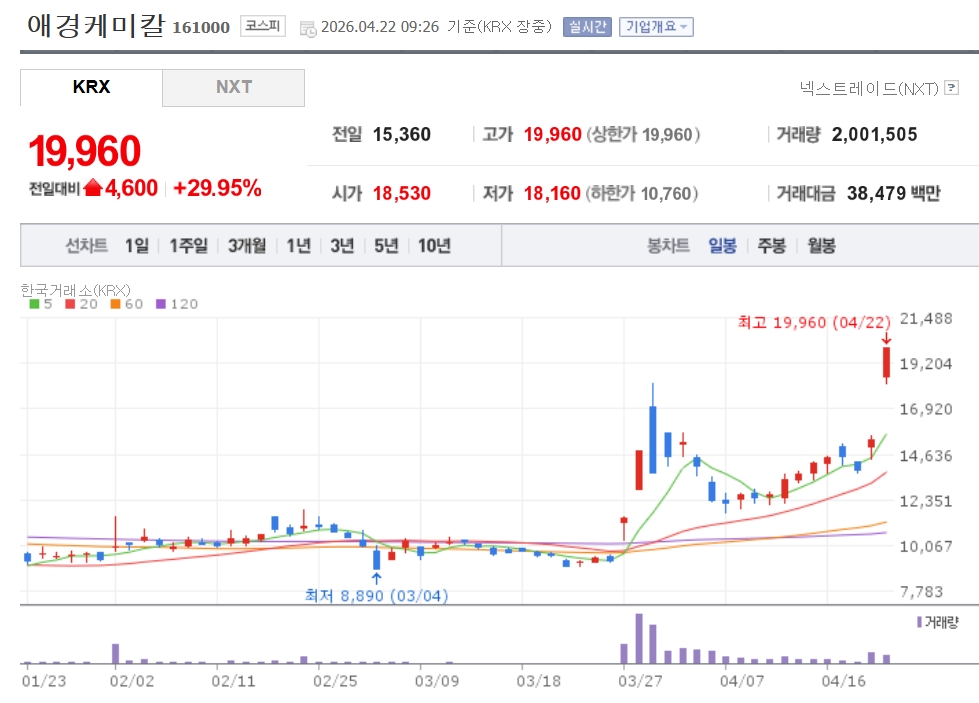Click the blue arrow above 최저 8,890 marker

pos(376,578)
